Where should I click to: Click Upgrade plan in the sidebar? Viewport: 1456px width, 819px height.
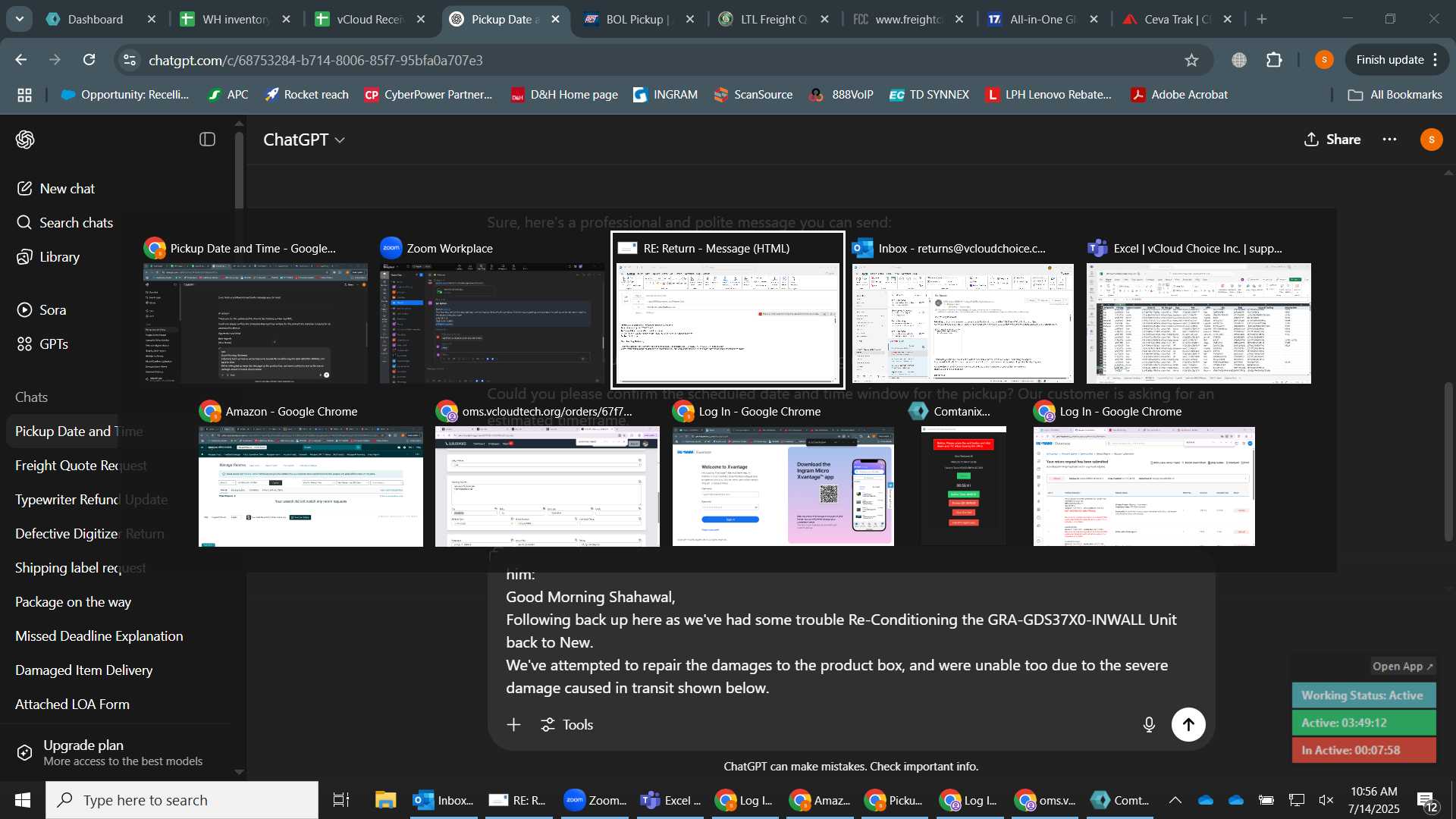[110, 752]
